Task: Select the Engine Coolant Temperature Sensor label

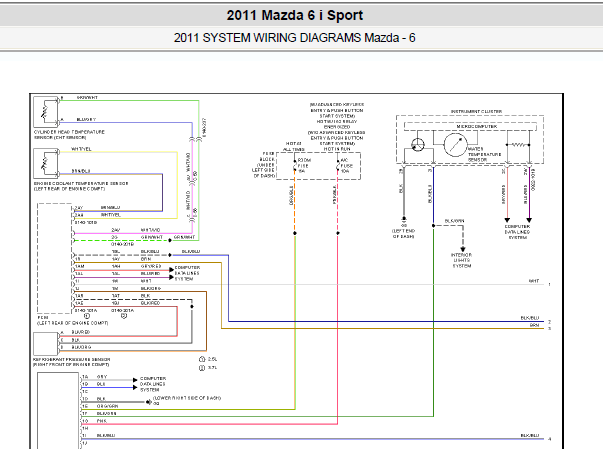Action: 81,186
